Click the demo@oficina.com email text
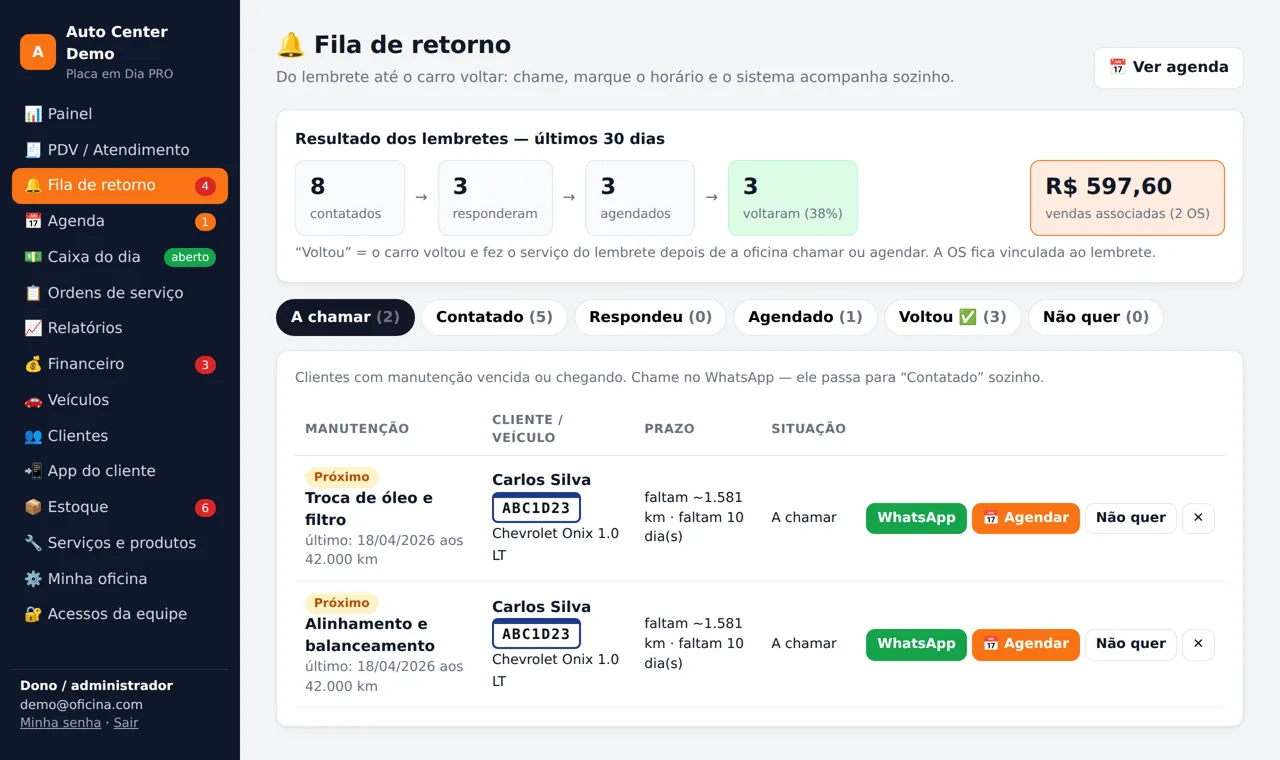1280x760 pixels. (x=81, y=705)
